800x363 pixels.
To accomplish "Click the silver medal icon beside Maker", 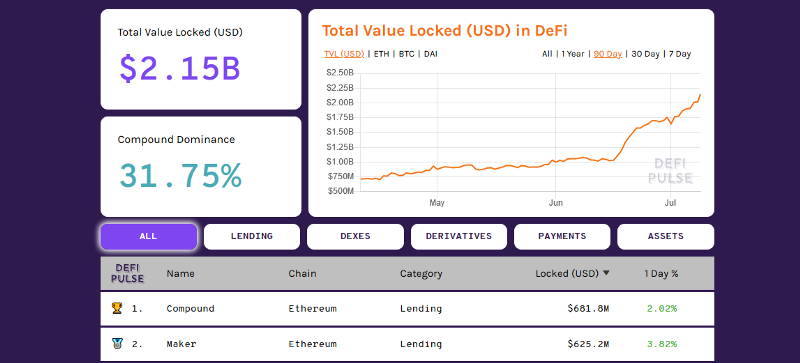I will 117,343.
